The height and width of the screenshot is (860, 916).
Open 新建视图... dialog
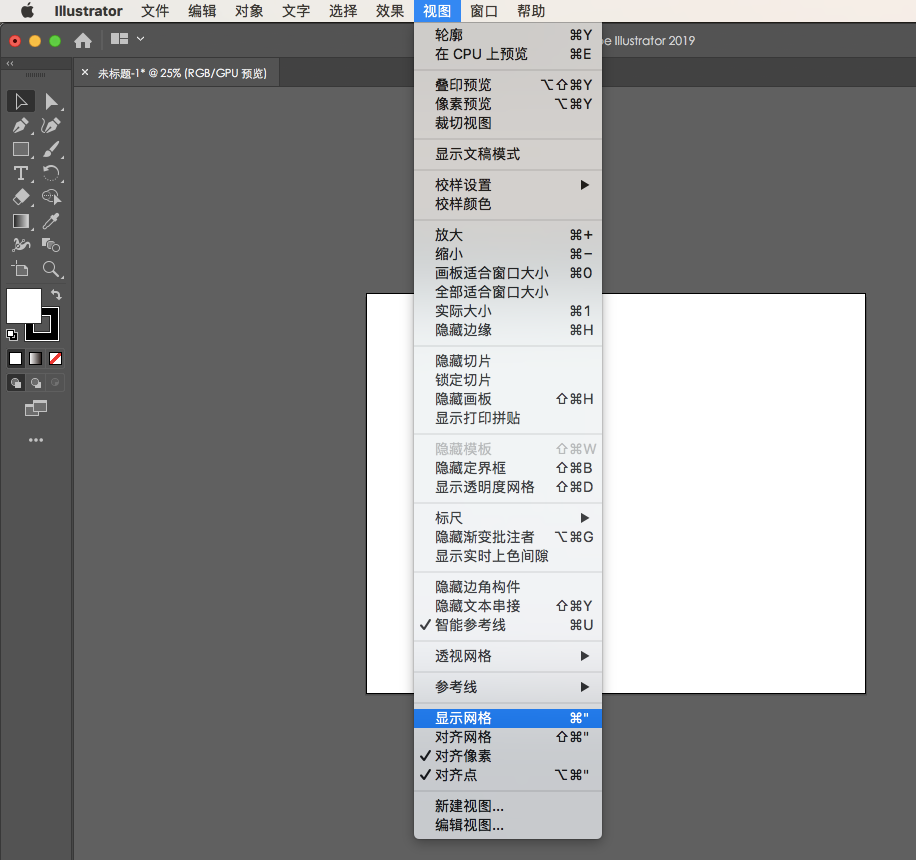pos(508,806)
